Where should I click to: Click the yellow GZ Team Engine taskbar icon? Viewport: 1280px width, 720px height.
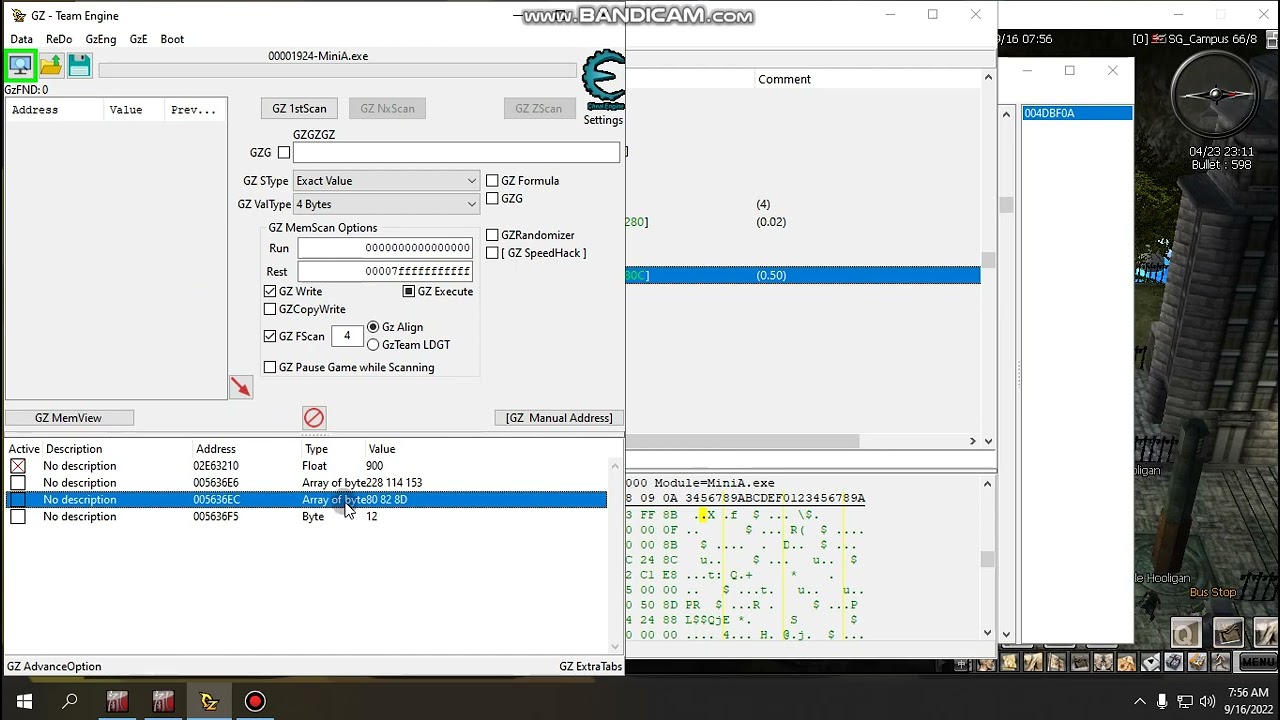pyautogui.click(x=209, y=702)
